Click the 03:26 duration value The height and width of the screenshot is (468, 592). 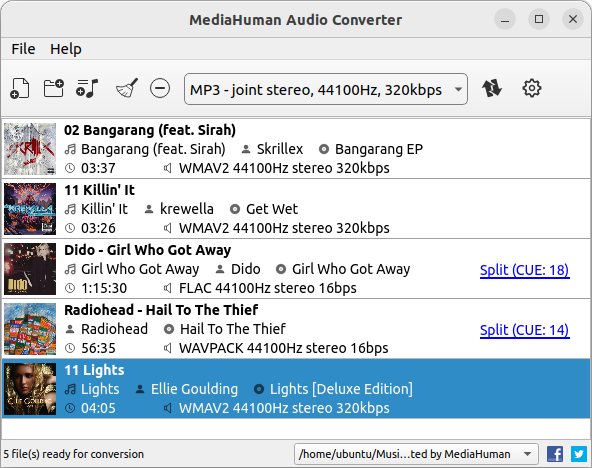point(98,228)
